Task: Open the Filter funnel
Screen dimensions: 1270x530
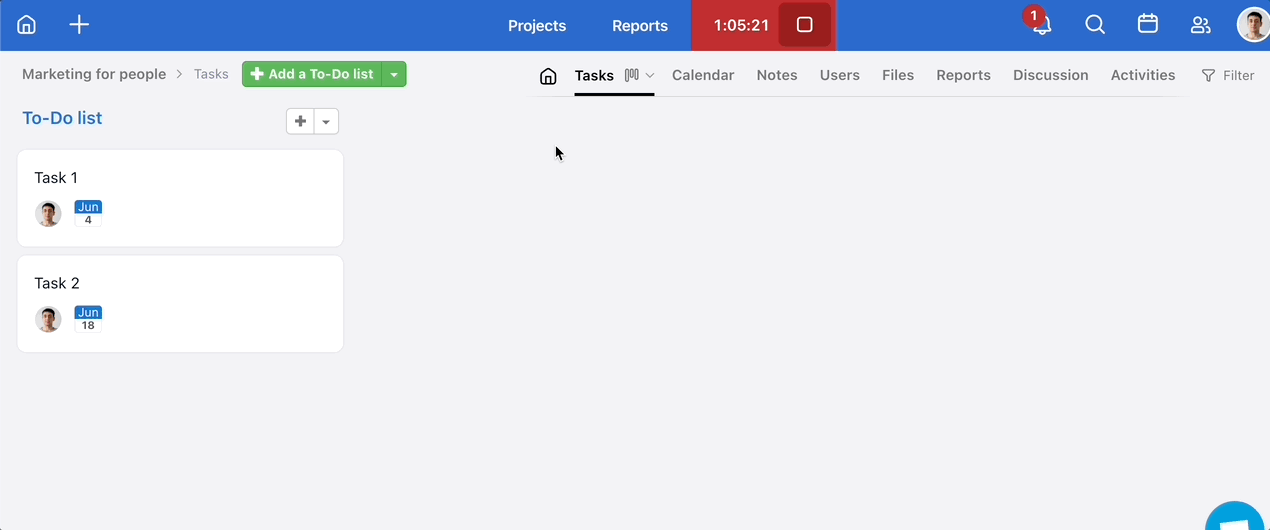Action: click(1227, 75)
